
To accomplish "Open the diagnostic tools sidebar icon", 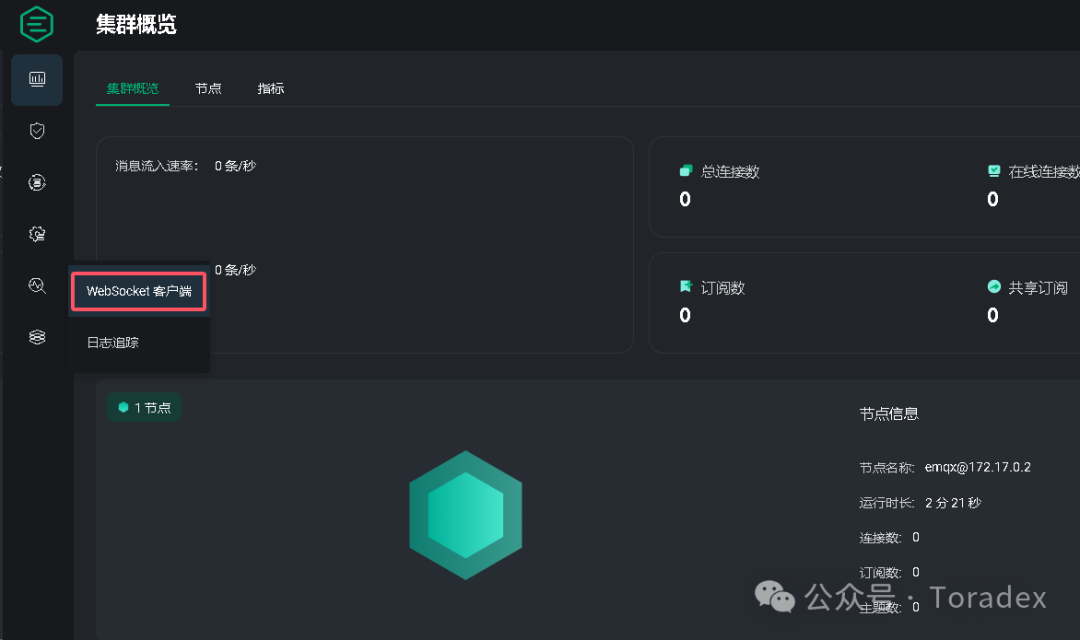I will 37,286.
